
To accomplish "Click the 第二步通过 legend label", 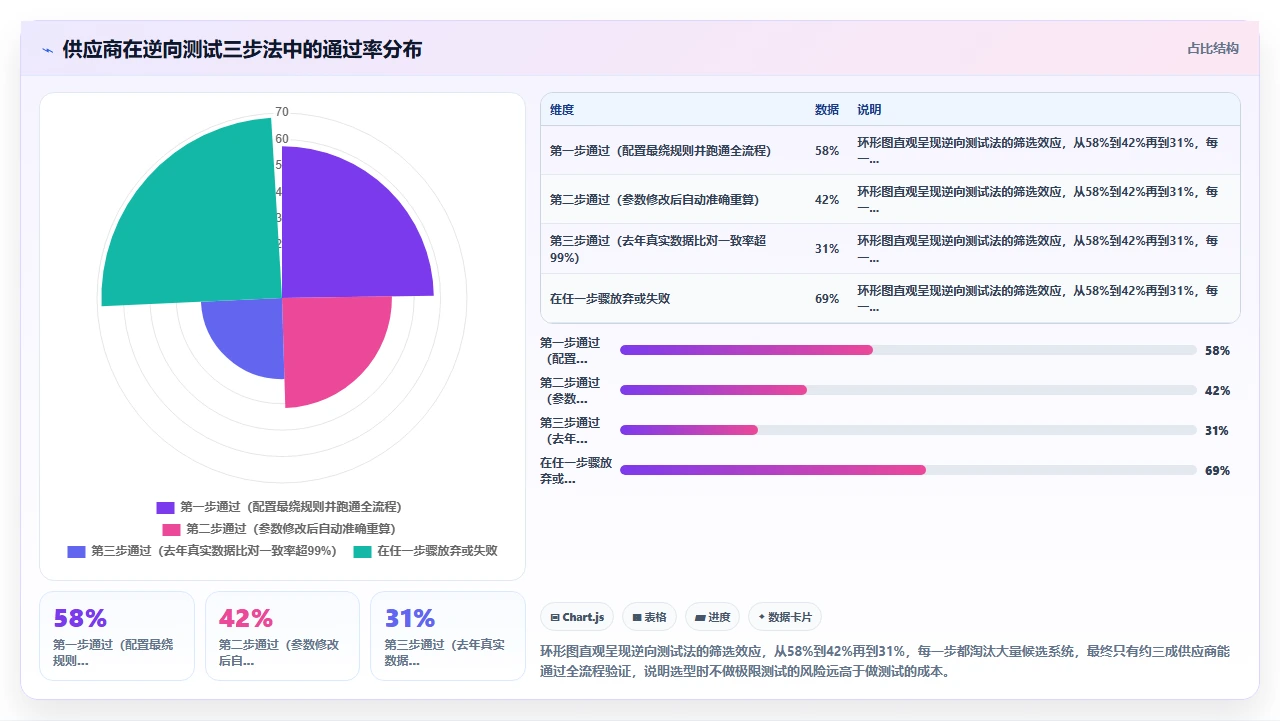I will coord(291,529).
